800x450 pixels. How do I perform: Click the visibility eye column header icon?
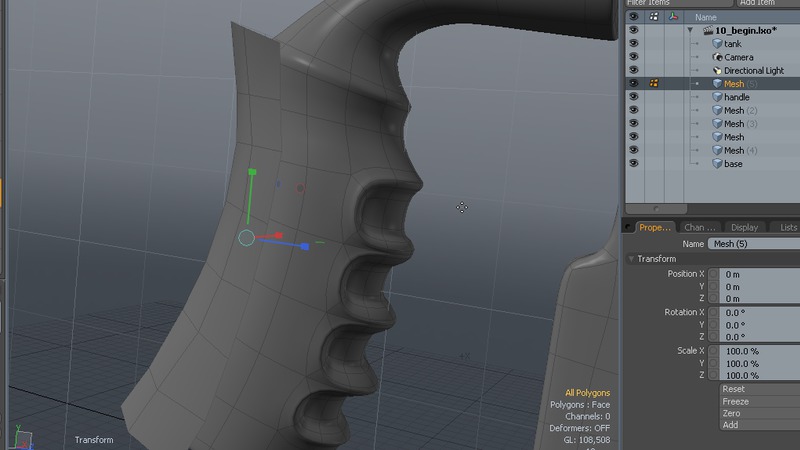coord(633,17)
